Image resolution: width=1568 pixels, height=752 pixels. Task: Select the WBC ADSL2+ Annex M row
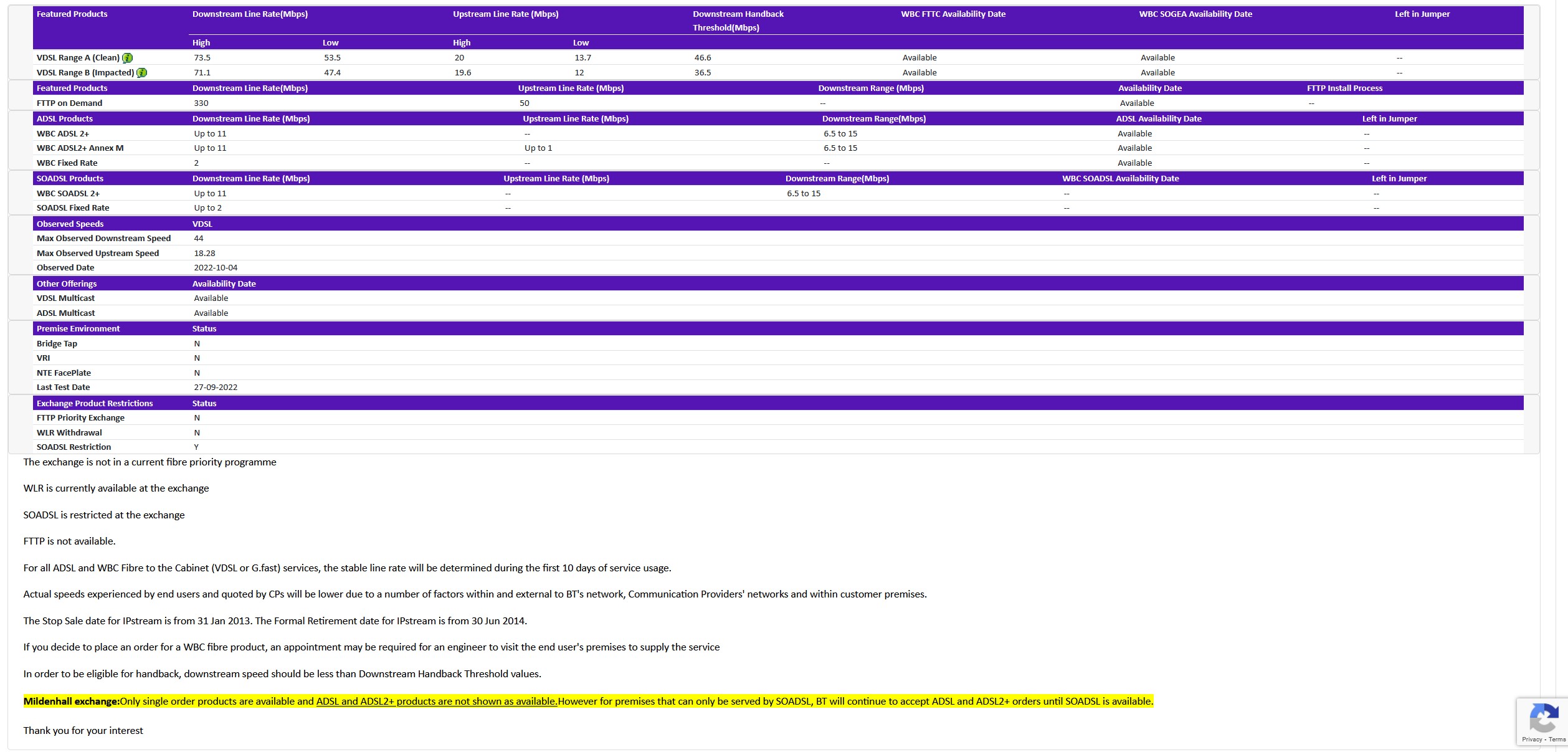pos(80,148)
